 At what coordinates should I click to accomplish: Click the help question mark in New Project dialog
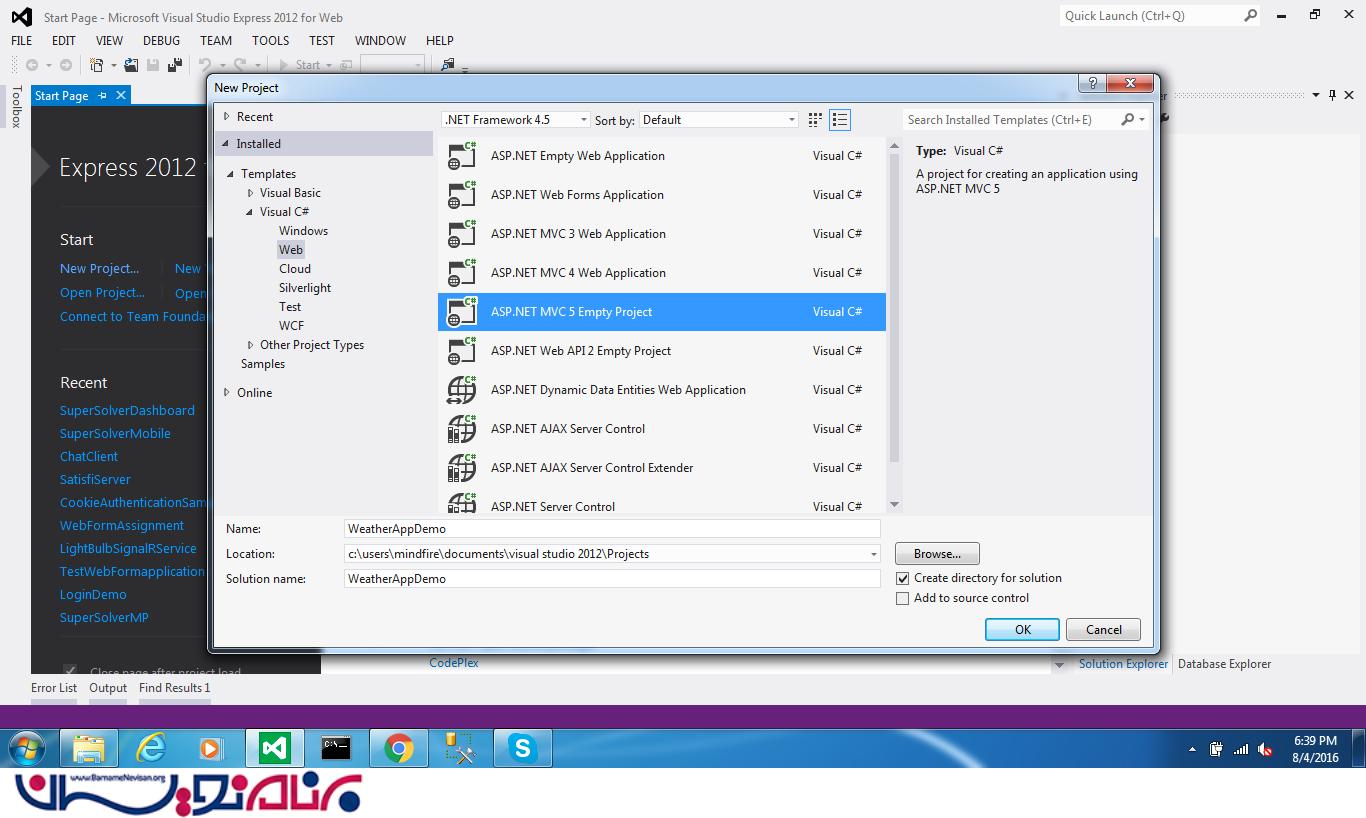[1093, 84]
